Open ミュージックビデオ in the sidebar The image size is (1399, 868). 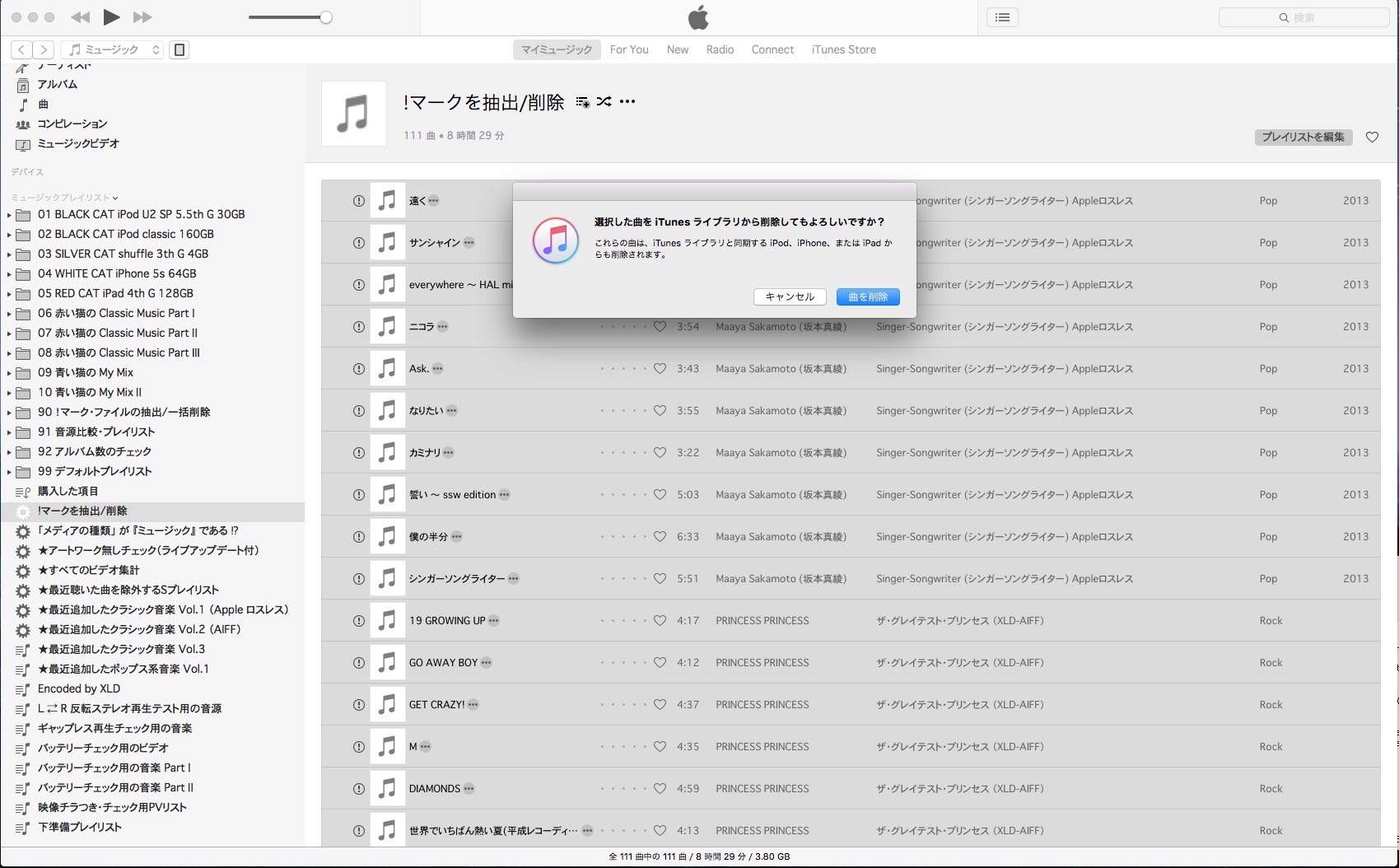coord(78,143)
